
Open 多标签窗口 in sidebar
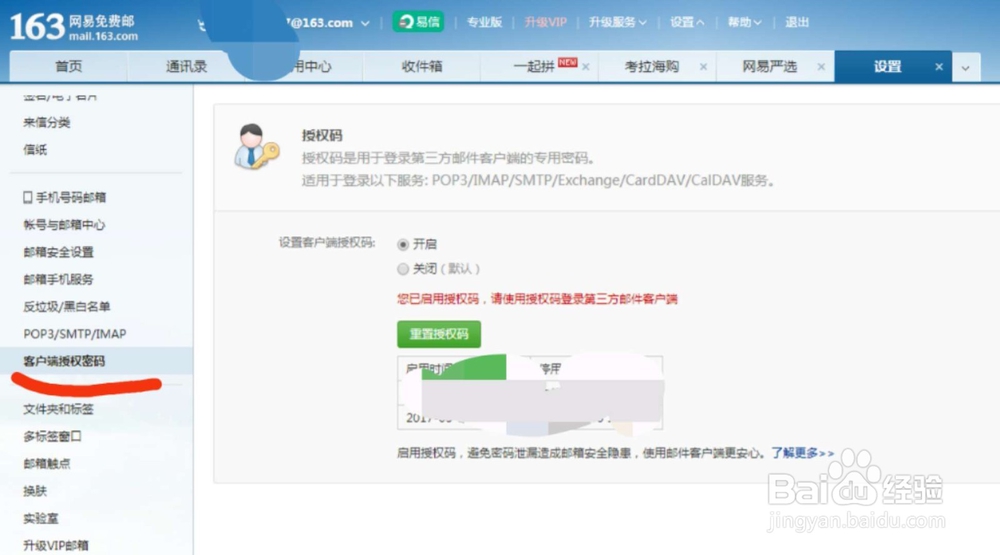click(52, 437)
